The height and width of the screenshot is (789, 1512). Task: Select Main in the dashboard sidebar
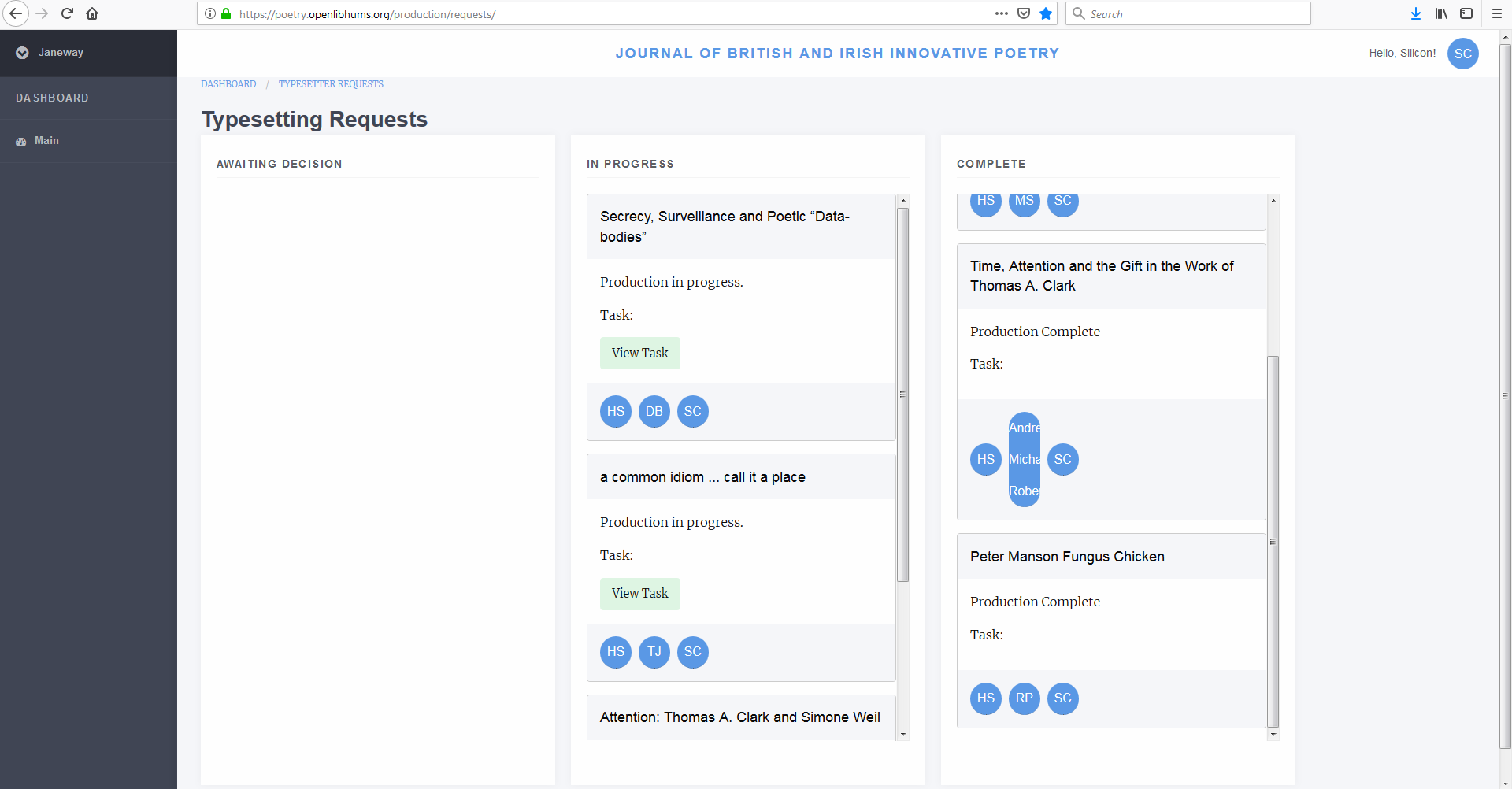[x=46, y=140]
